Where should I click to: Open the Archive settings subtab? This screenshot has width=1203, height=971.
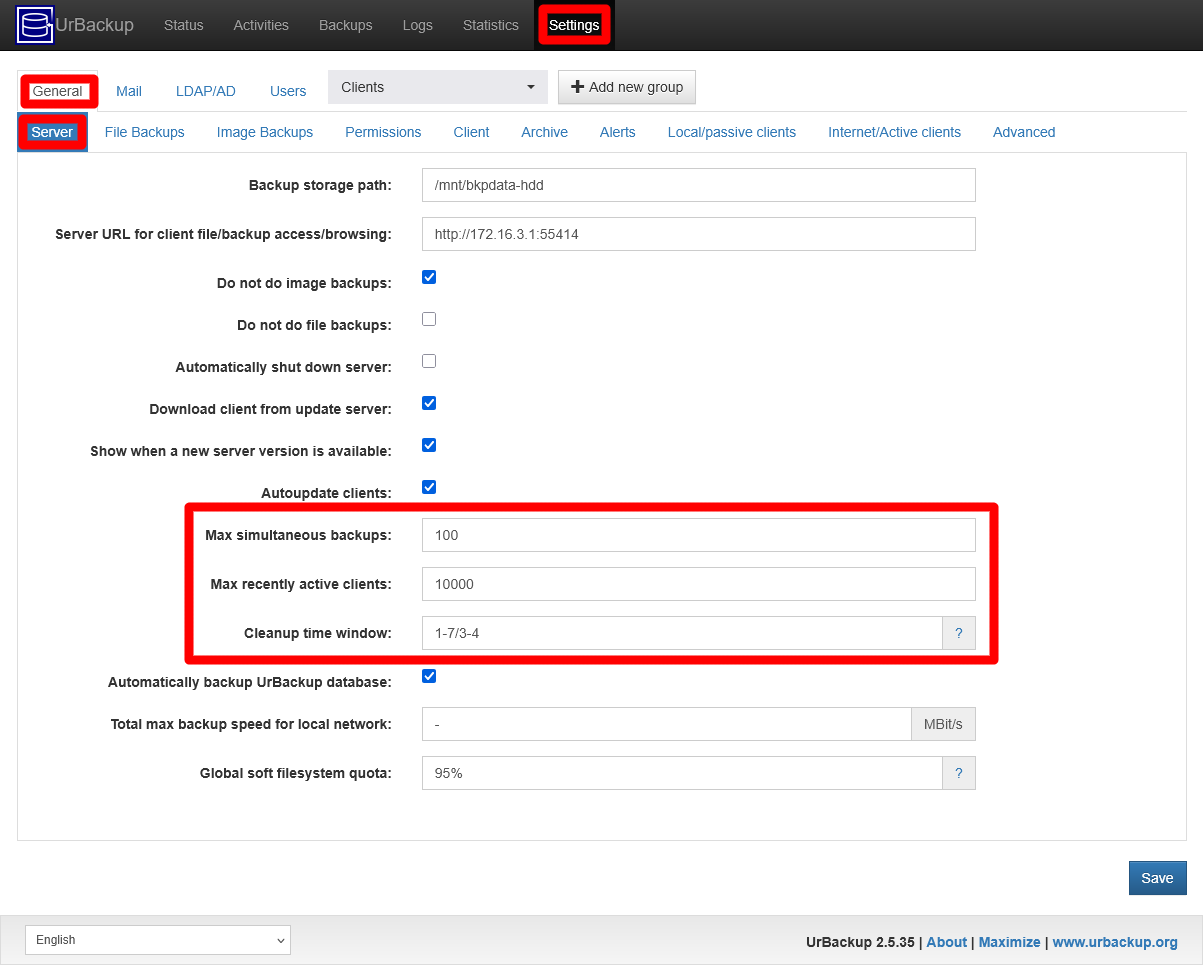click(x=544, y=132)
